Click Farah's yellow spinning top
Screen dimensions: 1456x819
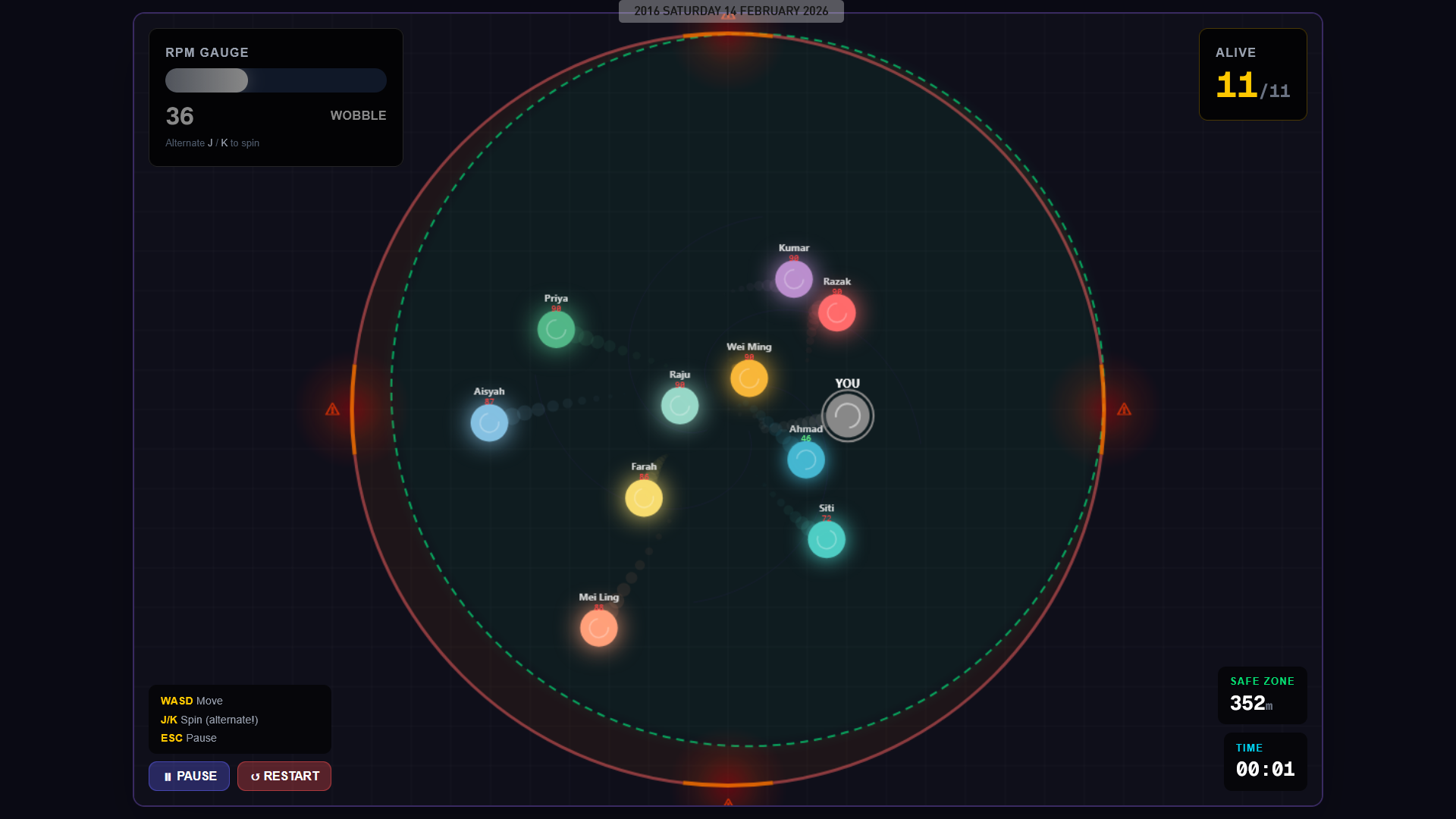pos(644,498)
